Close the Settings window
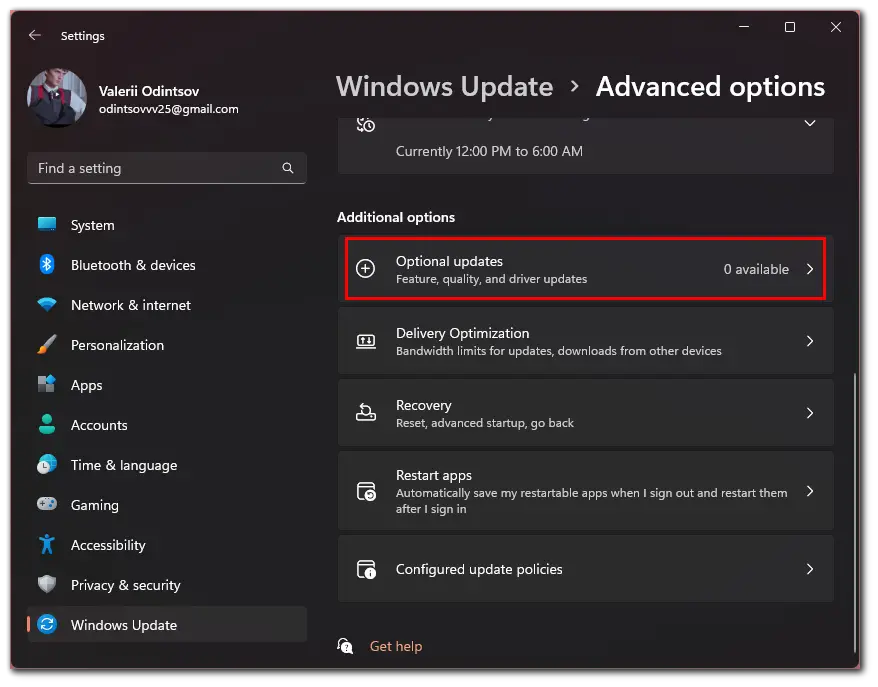The height and width of the screenshot is (687, 878). point(835,27)
